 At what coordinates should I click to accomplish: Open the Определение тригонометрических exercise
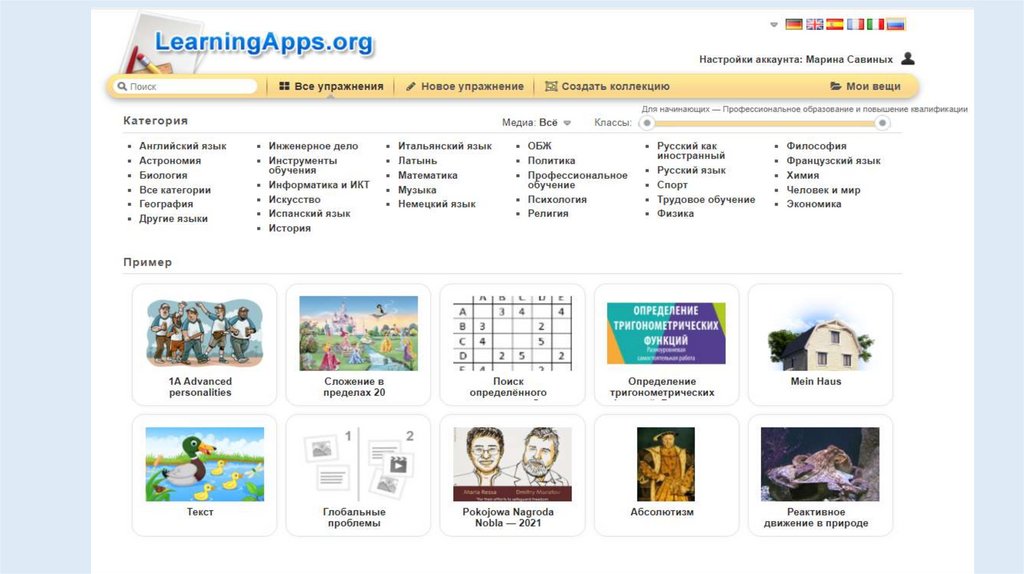pyautogui.click(x=666, y=344)
